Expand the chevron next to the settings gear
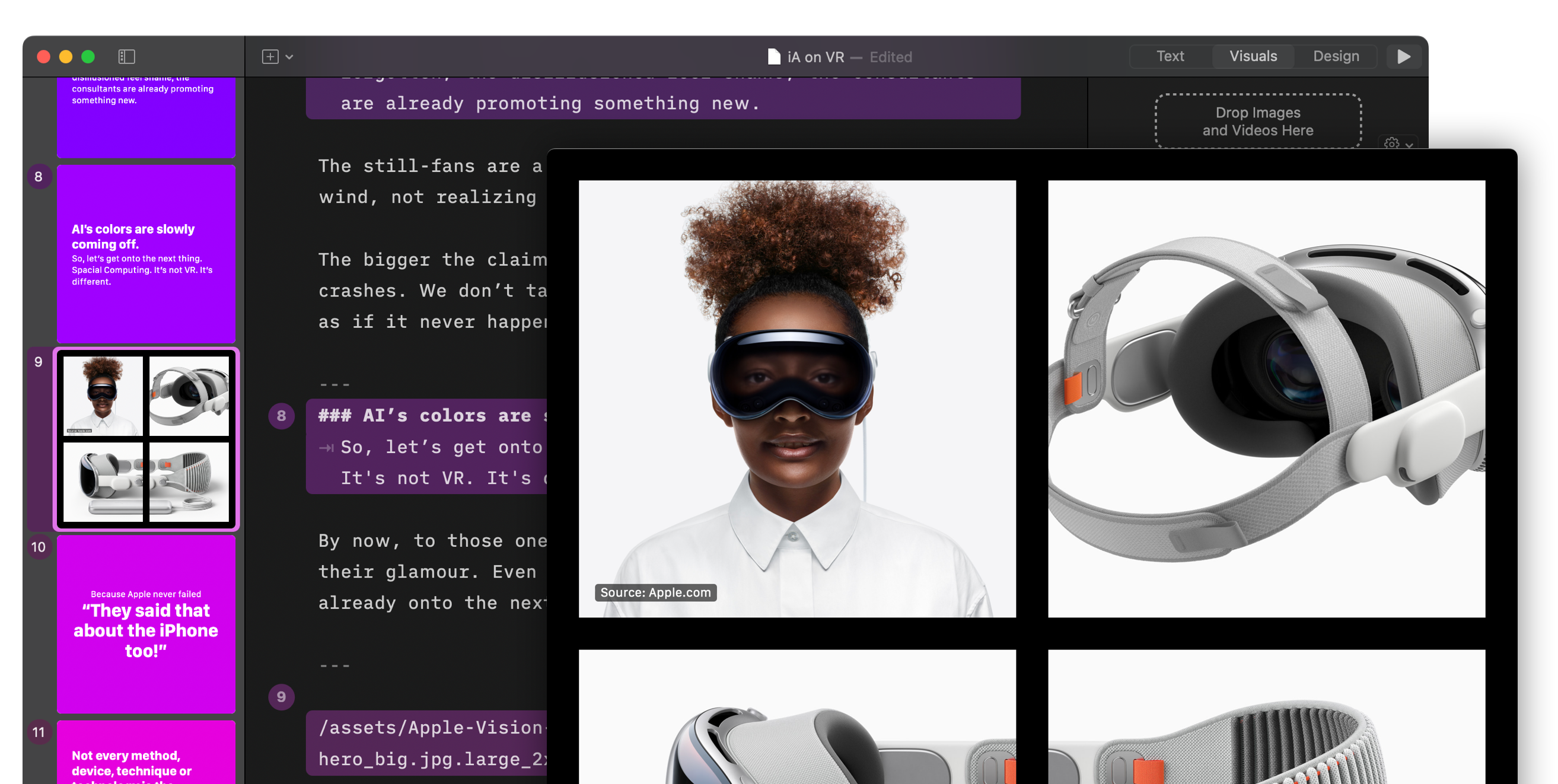The height and width of the screenshot is (784, 1558). (1408, 144)
